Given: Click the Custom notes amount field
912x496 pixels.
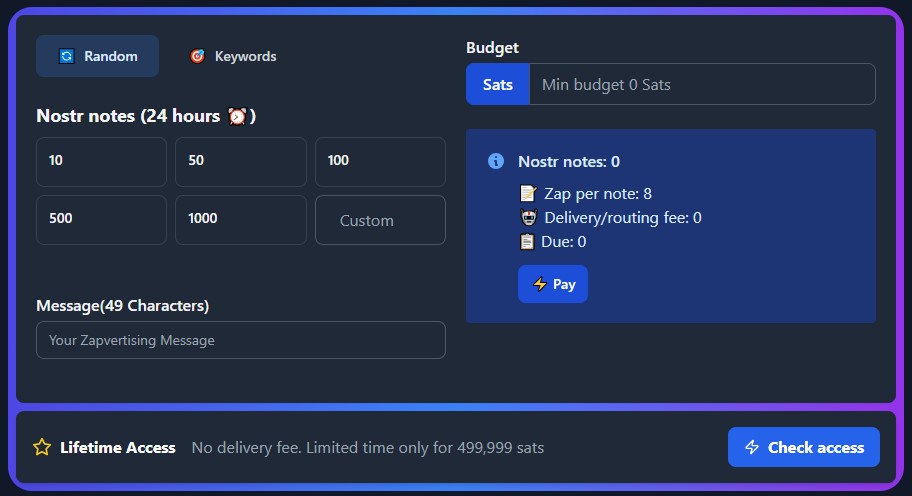Looking at the screenshot, I should pyautogui.click(x=380, y=220).
